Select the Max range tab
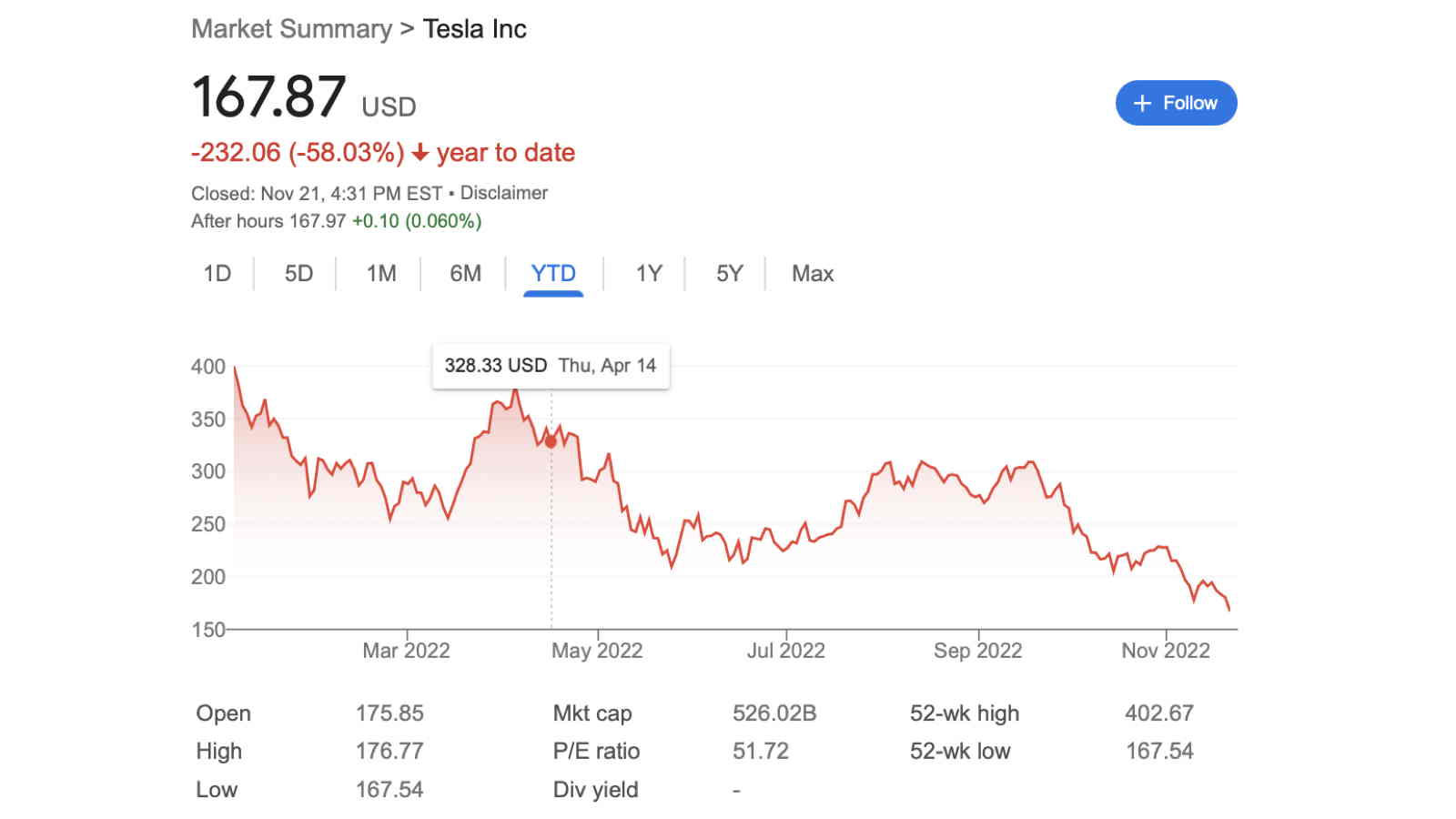Viewport: 1456px width, 819px height. [813, 274]
